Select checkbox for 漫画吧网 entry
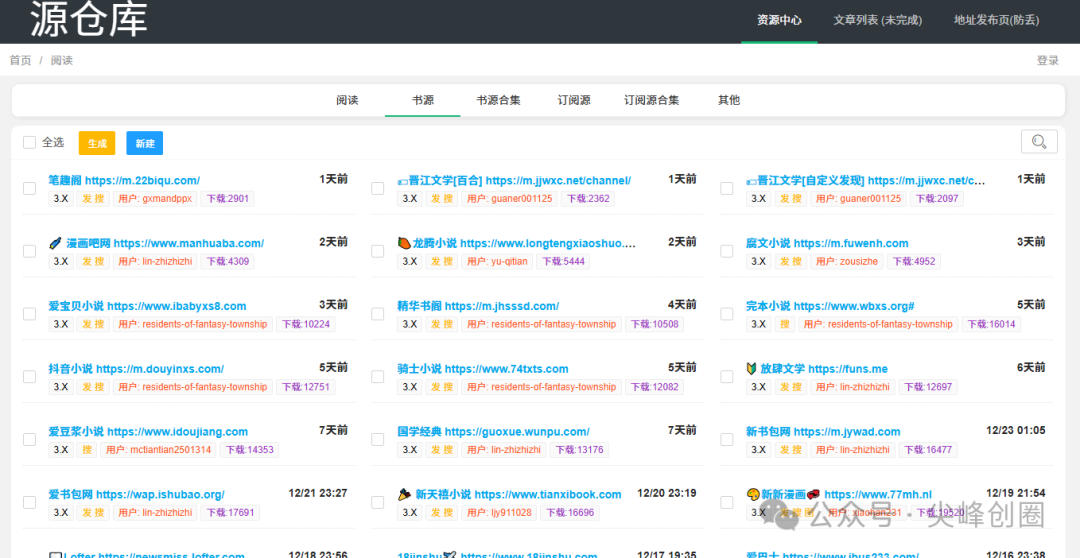1080x558 pixels. (x=30, y=251)
